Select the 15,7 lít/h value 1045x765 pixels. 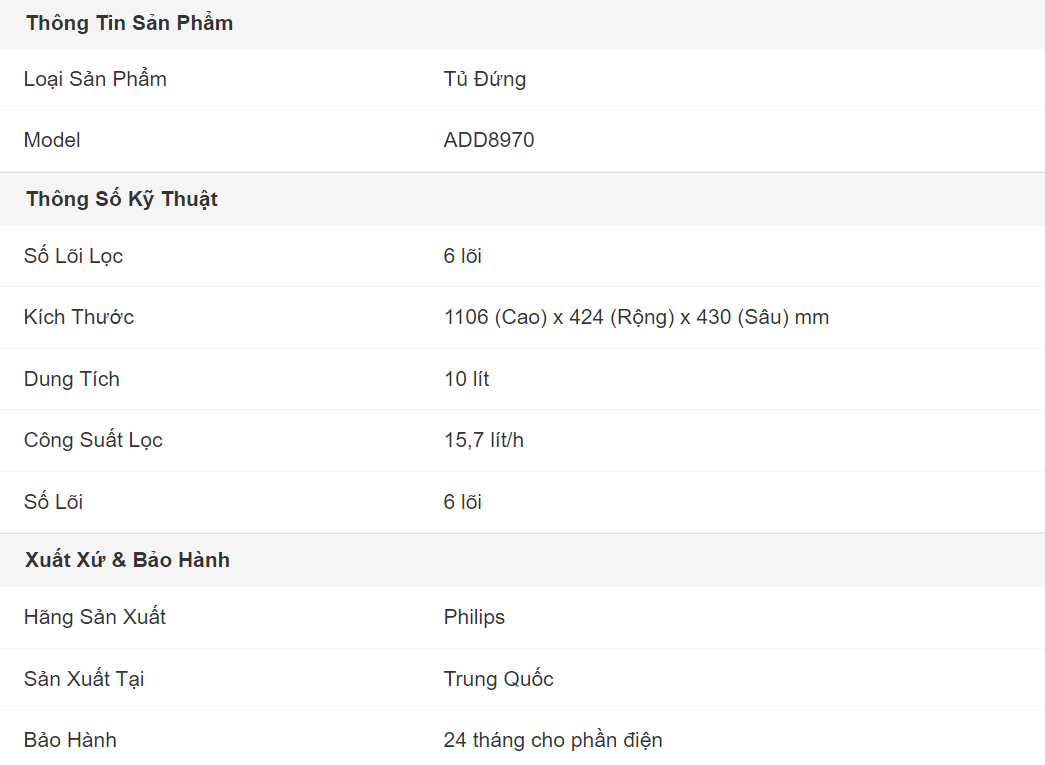pyautogui.click(x=484, y=440)
